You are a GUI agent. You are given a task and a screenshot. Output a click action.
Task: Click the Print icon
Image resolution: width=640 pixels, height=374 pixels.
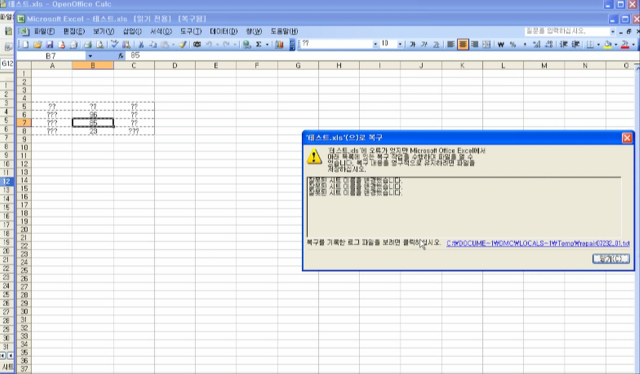pos(88,44)
